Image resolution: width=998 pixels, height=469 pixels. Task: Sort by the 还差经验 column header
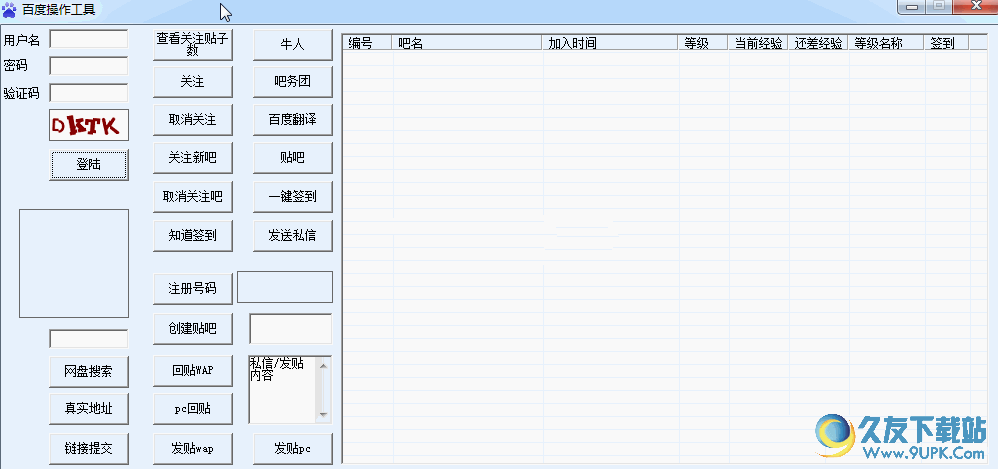point(818,43)
